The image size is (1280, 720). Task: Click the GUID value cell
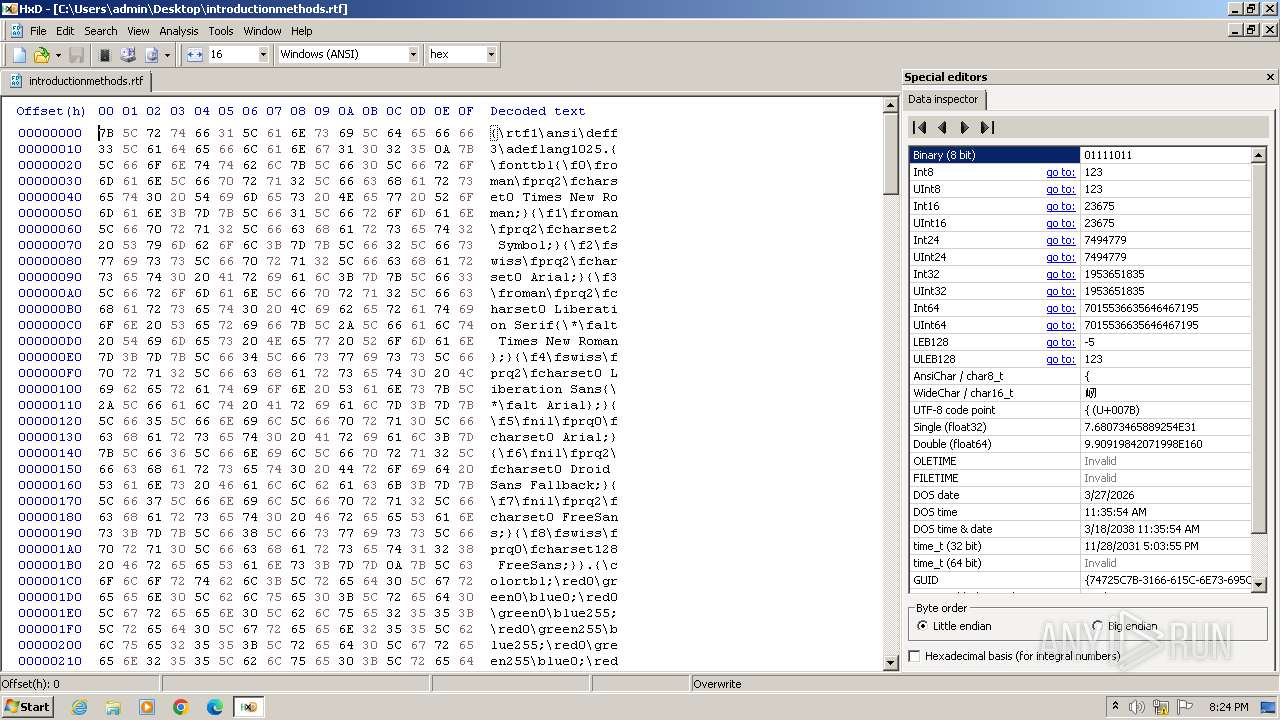(1166, 580)
